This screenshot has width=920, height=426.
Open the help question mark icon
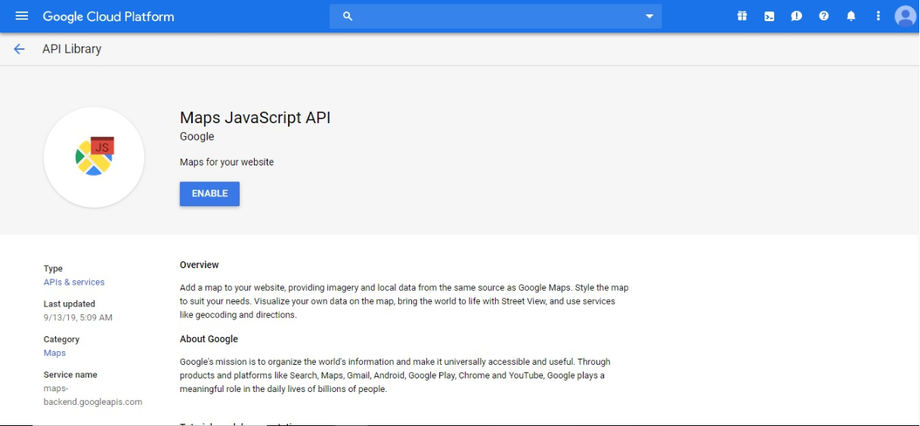click(824, 16)
